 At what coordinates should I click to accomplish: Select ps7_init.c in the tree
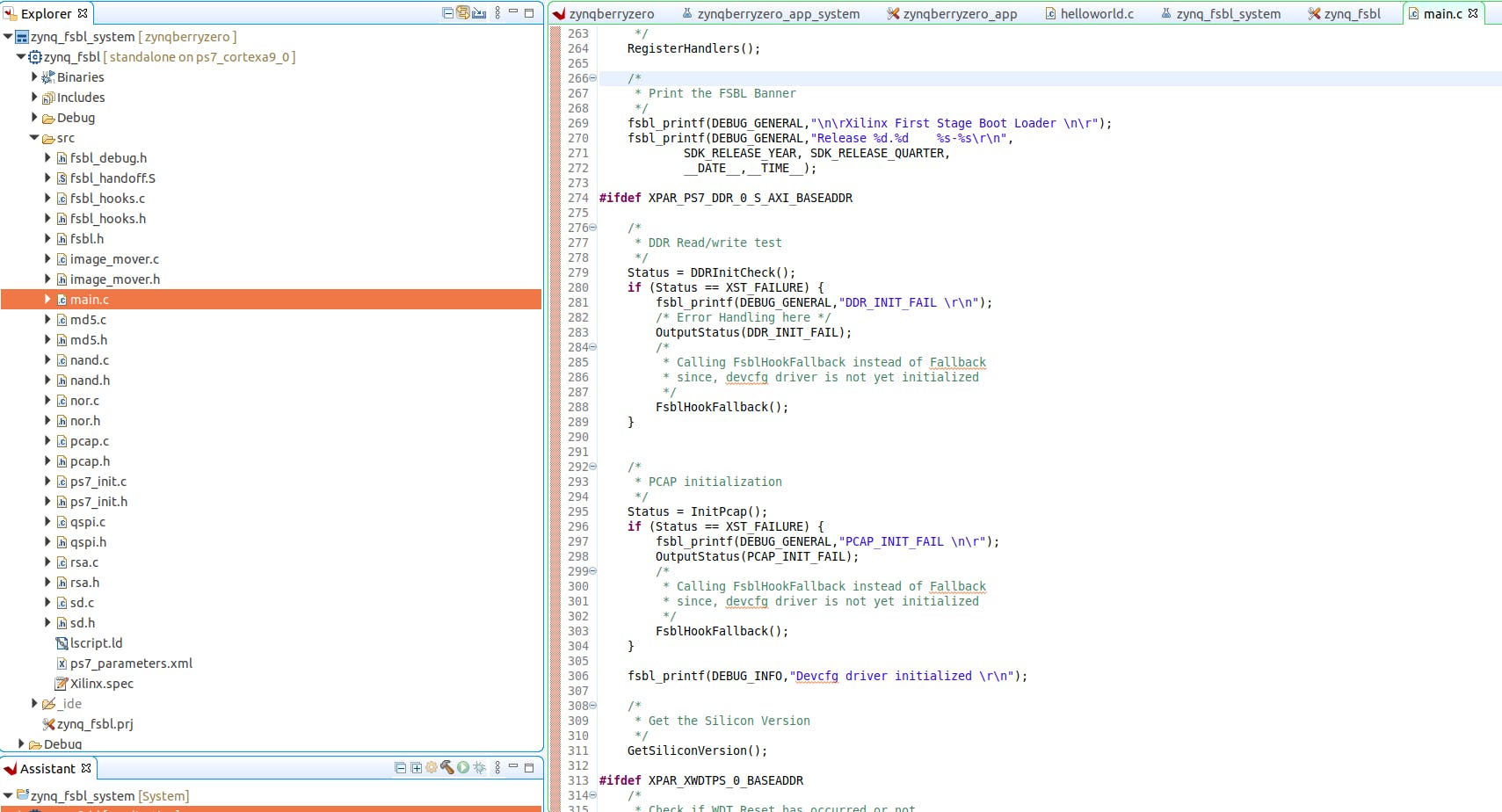[98, 482]
